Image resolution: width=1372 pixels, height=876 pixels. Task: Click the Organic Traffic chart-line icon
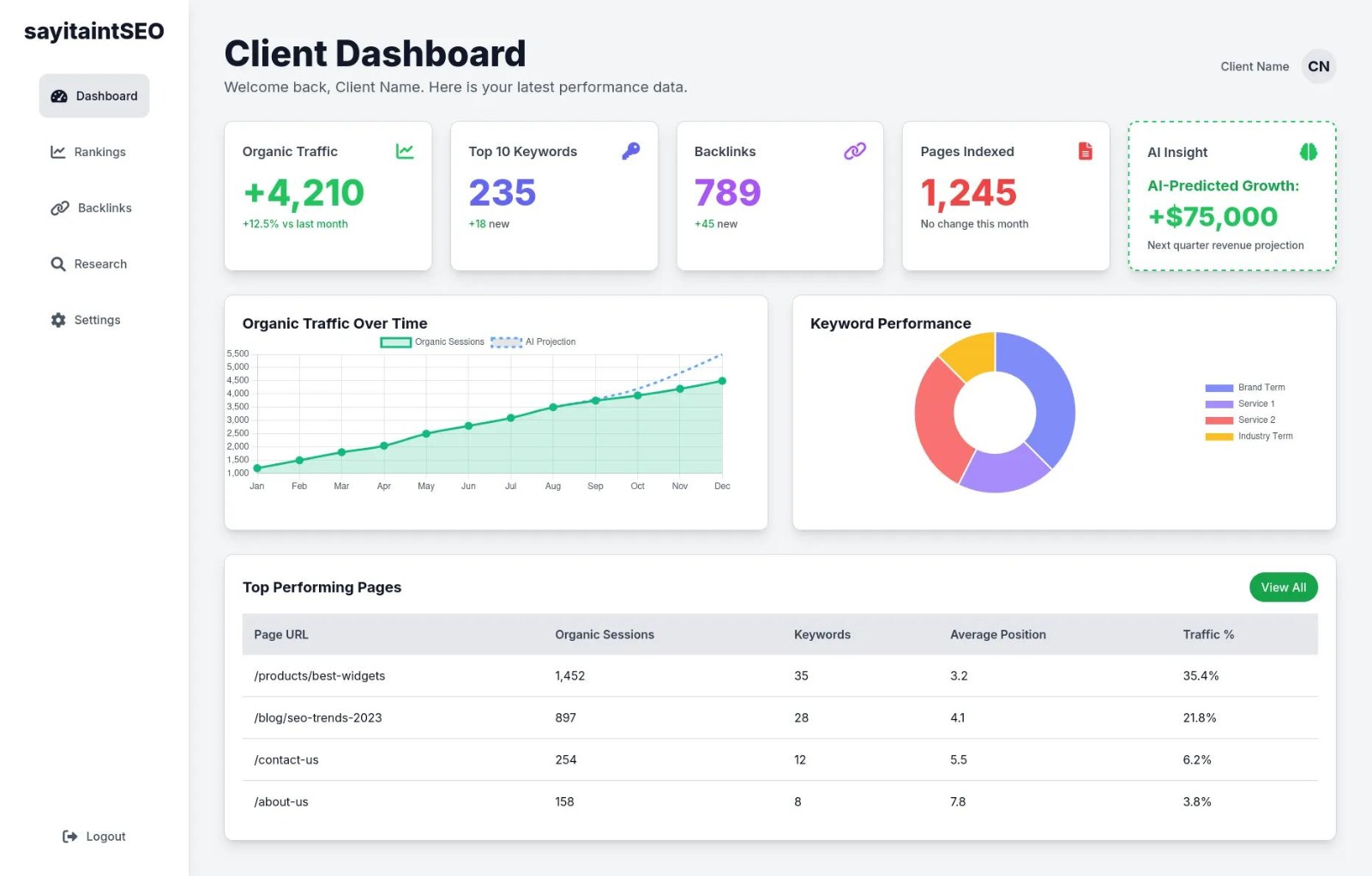click(x=405, y=151)
